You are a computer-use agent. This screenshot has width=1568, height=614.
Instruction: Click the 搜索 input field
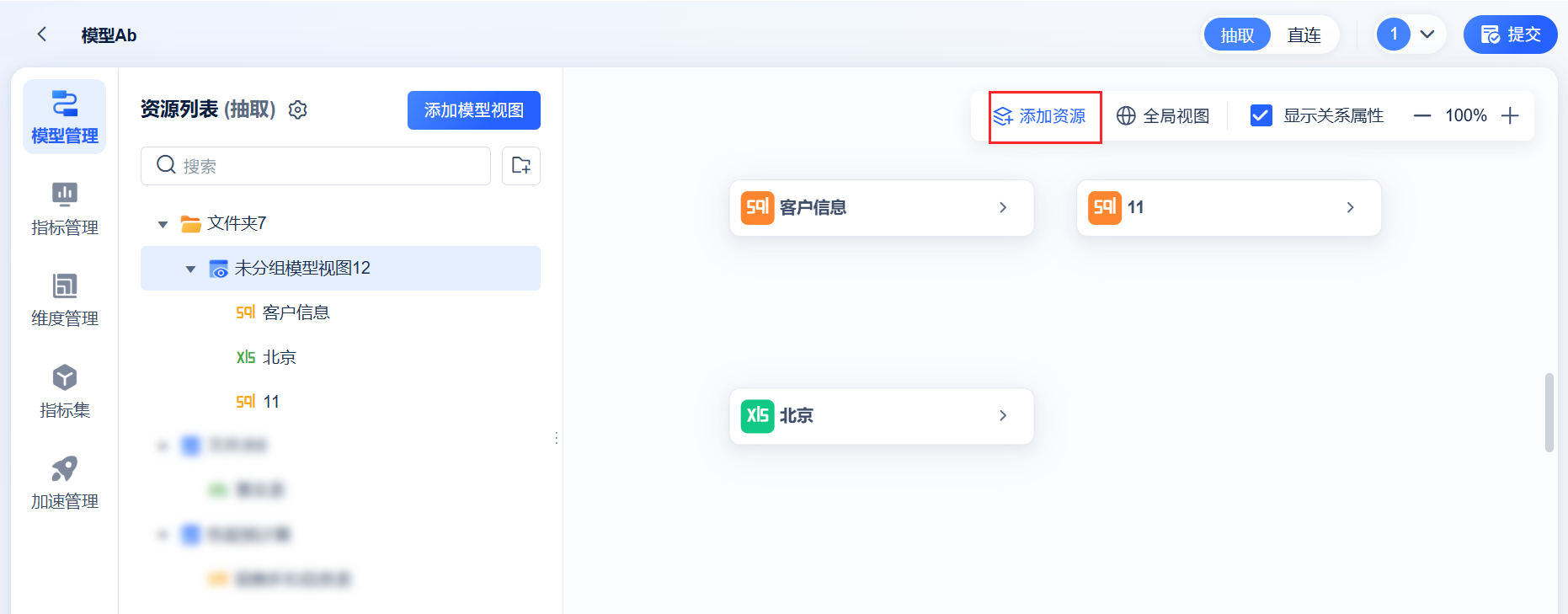[328, 166]
